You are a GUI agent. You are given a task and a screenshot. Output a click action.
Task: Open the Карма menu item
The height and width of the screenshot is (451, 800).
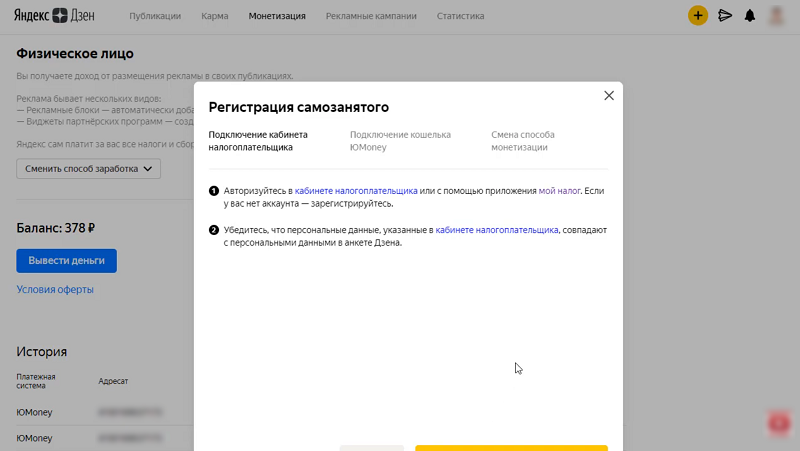215,16
